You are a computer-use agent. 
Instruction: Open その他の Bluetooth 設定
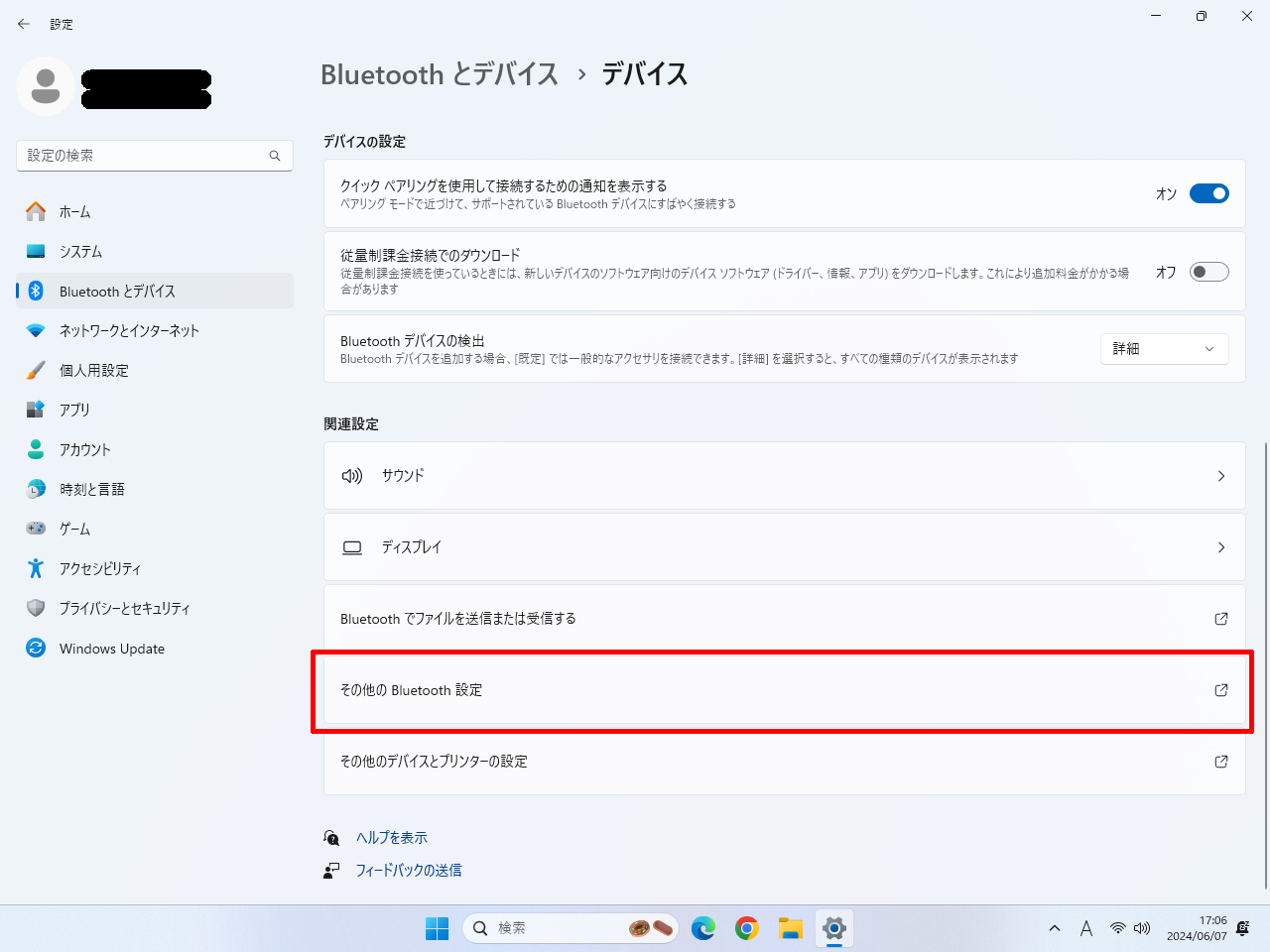[x=785, y=690]
